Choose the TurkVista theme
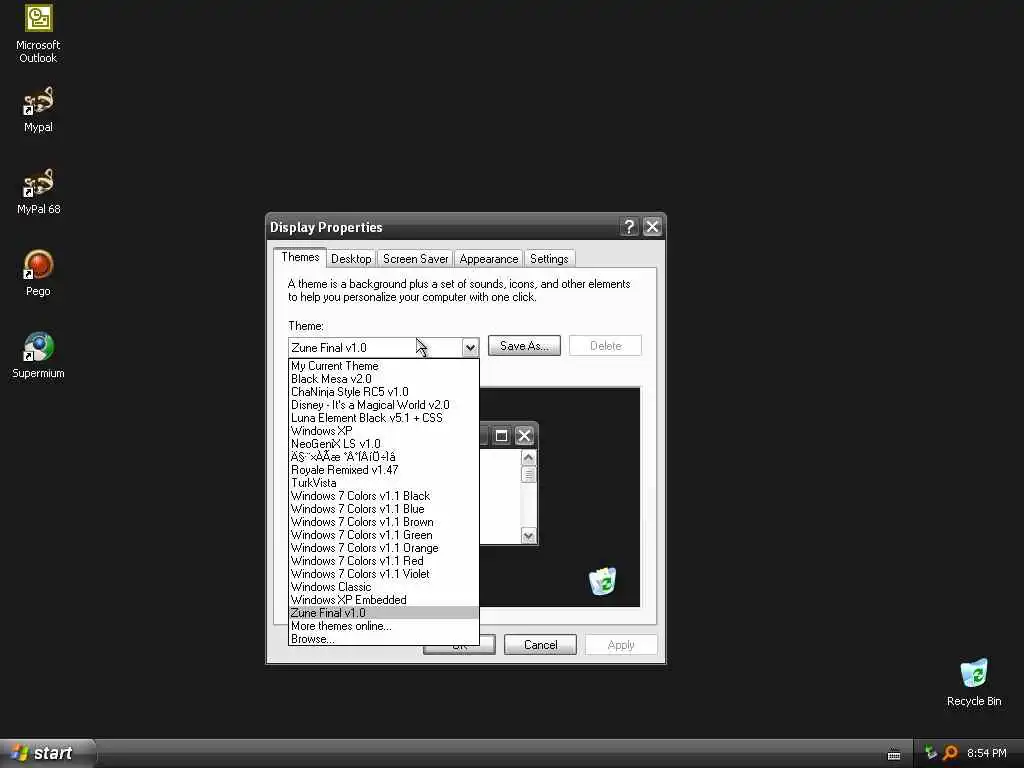1024x768 pixels. pos(383,483)
